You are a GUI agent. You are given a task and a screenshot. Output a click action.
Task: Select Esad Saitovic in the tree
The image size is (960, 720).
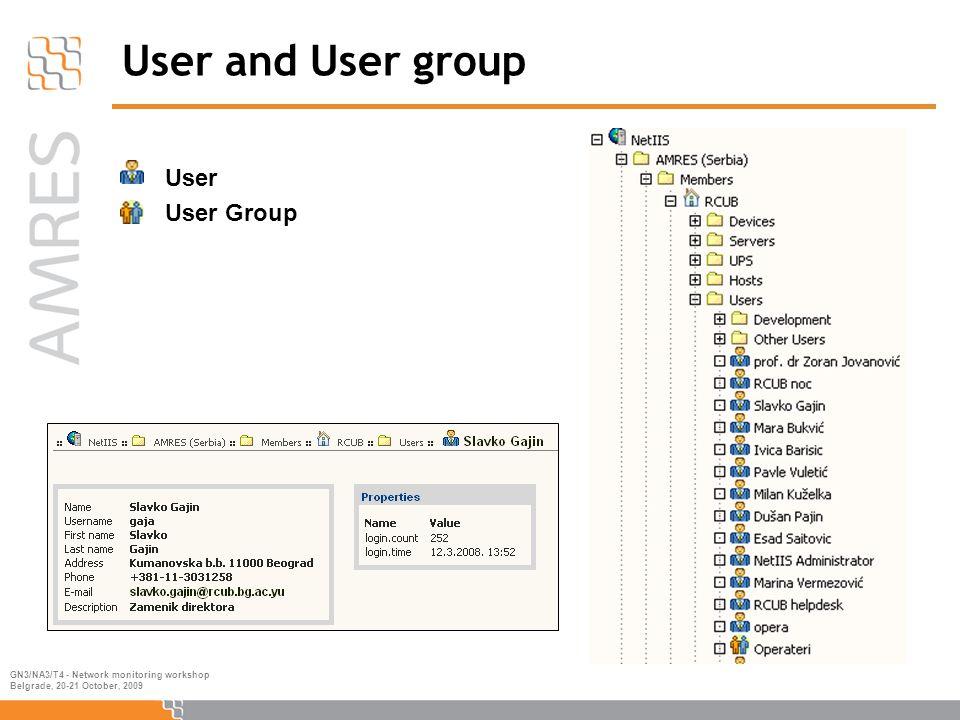(792, 538)
